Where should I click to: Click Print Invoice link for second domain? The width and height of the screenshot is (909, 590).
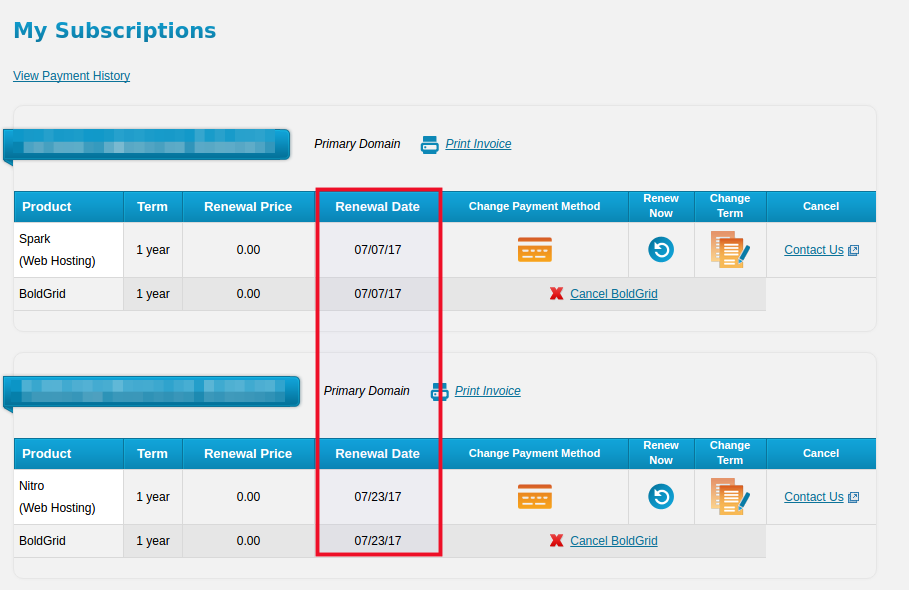pyautogui.click(x=487, y=391)
